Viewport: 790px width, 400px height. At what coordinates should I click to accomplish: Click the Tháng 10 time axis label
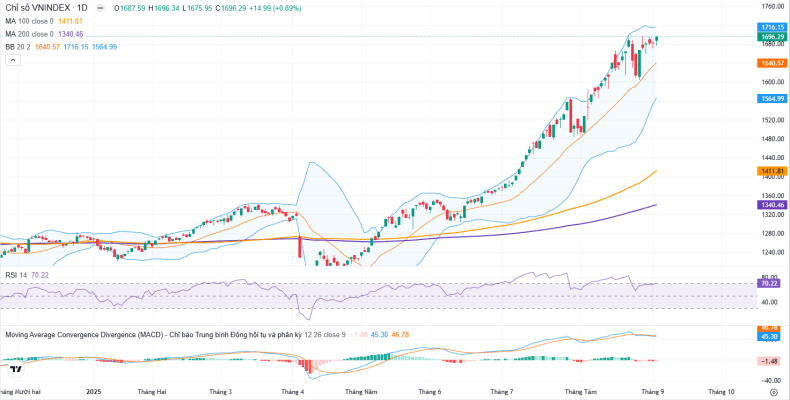pyautogui.click(x=722, y=391)
